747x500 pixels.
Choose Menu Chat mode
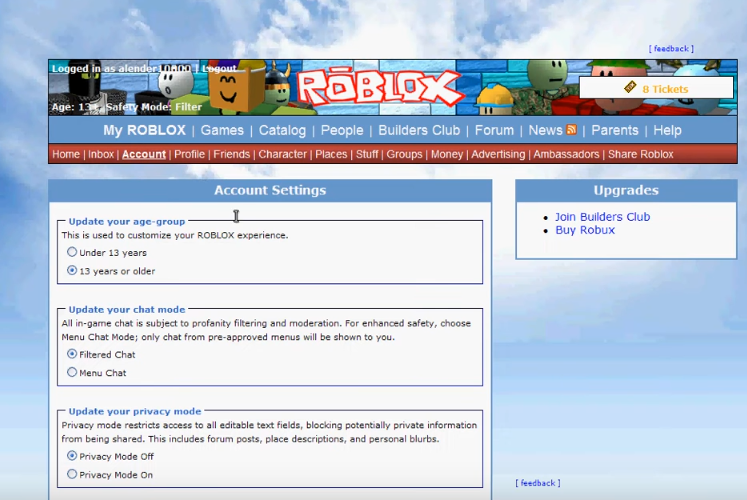click(72, 372)
